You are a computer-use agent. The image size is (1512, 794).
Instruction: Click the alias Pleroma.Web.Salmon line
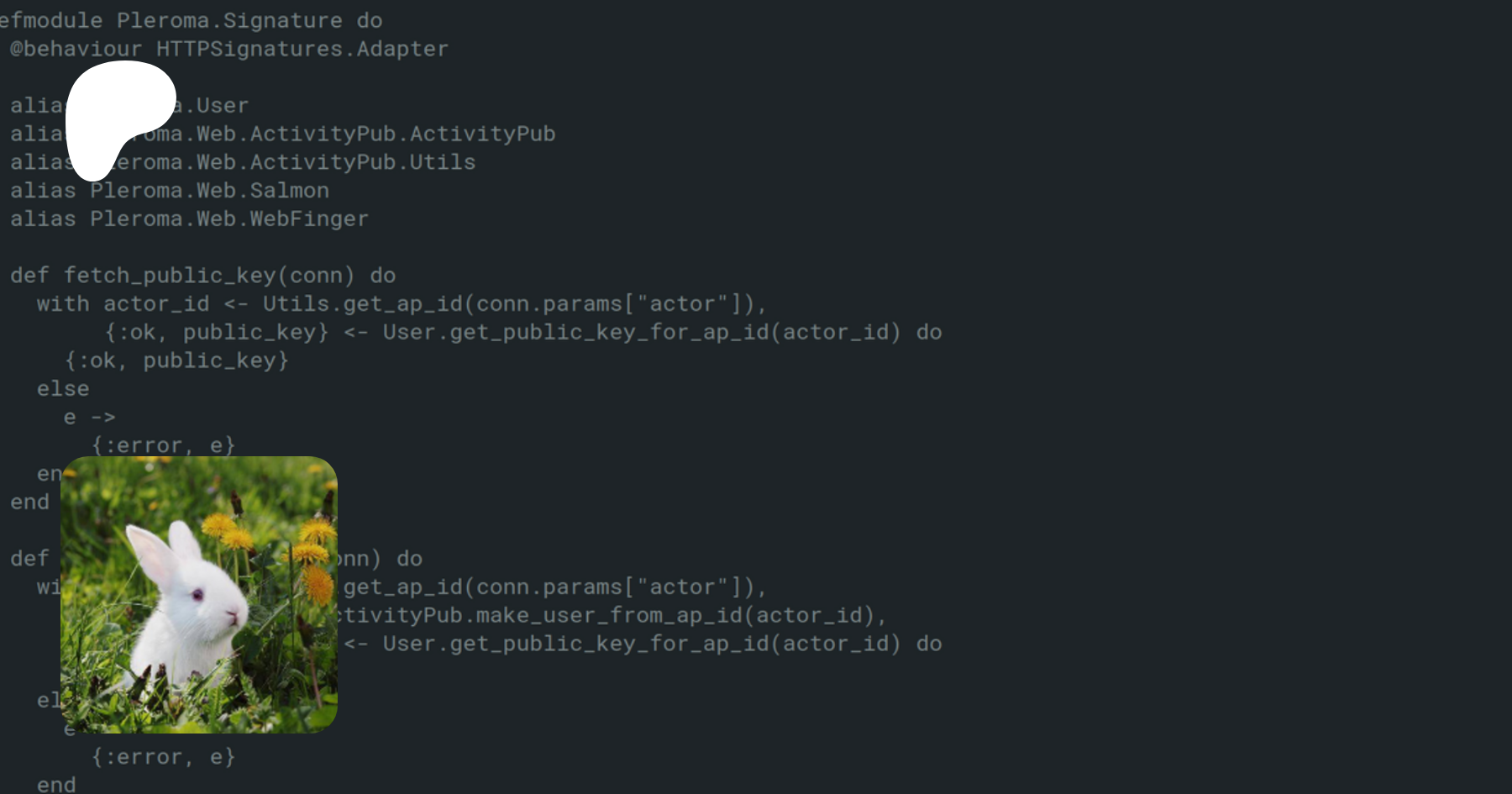(x=170, y=191)
